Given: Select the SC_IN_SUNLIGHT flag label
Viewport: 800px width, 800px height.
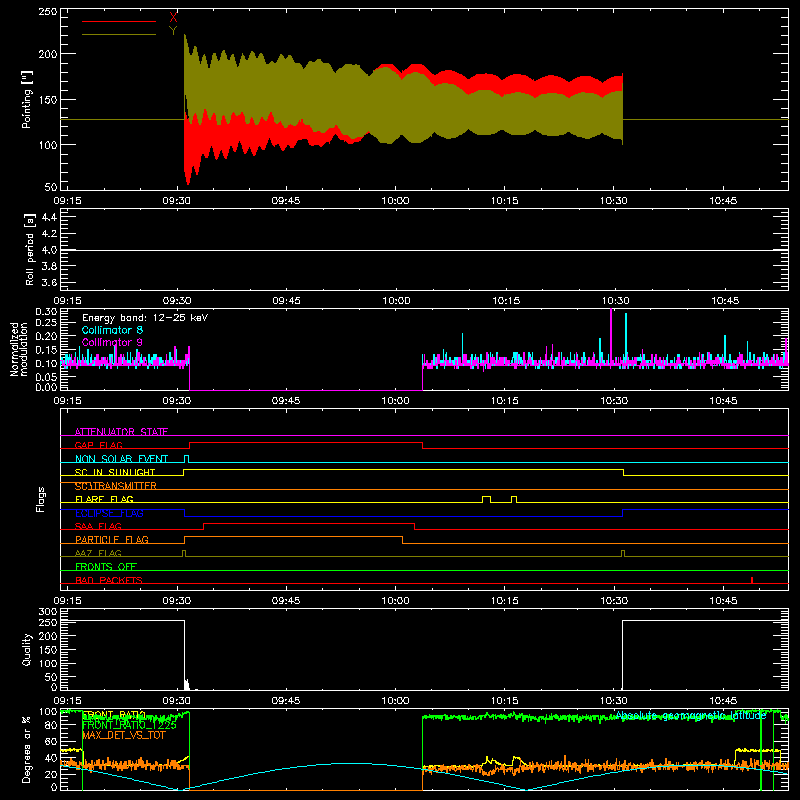Looking at the screenshot, I should [x=115, y=472].
